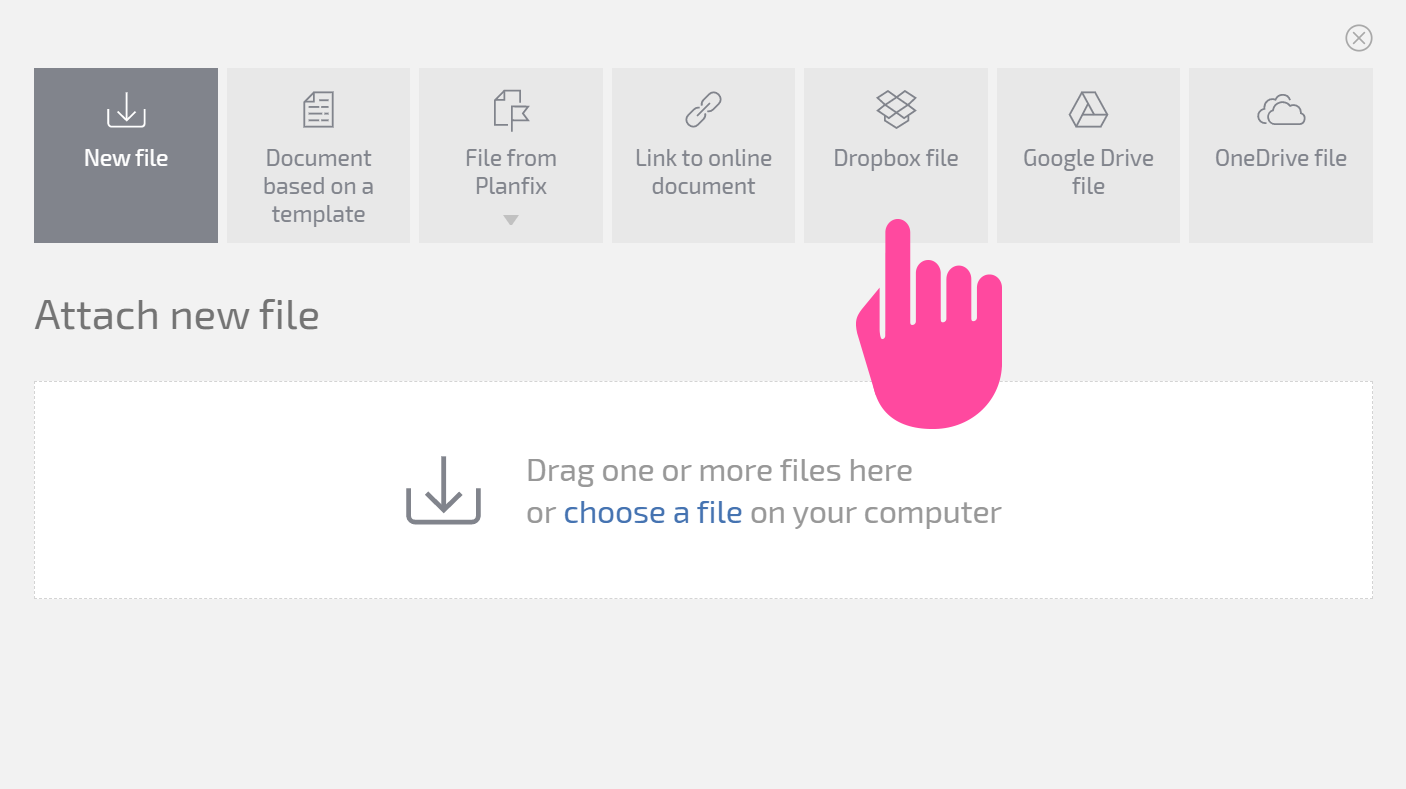Click the dashed file drop area
1406x789 pixels.
point(703,490)
